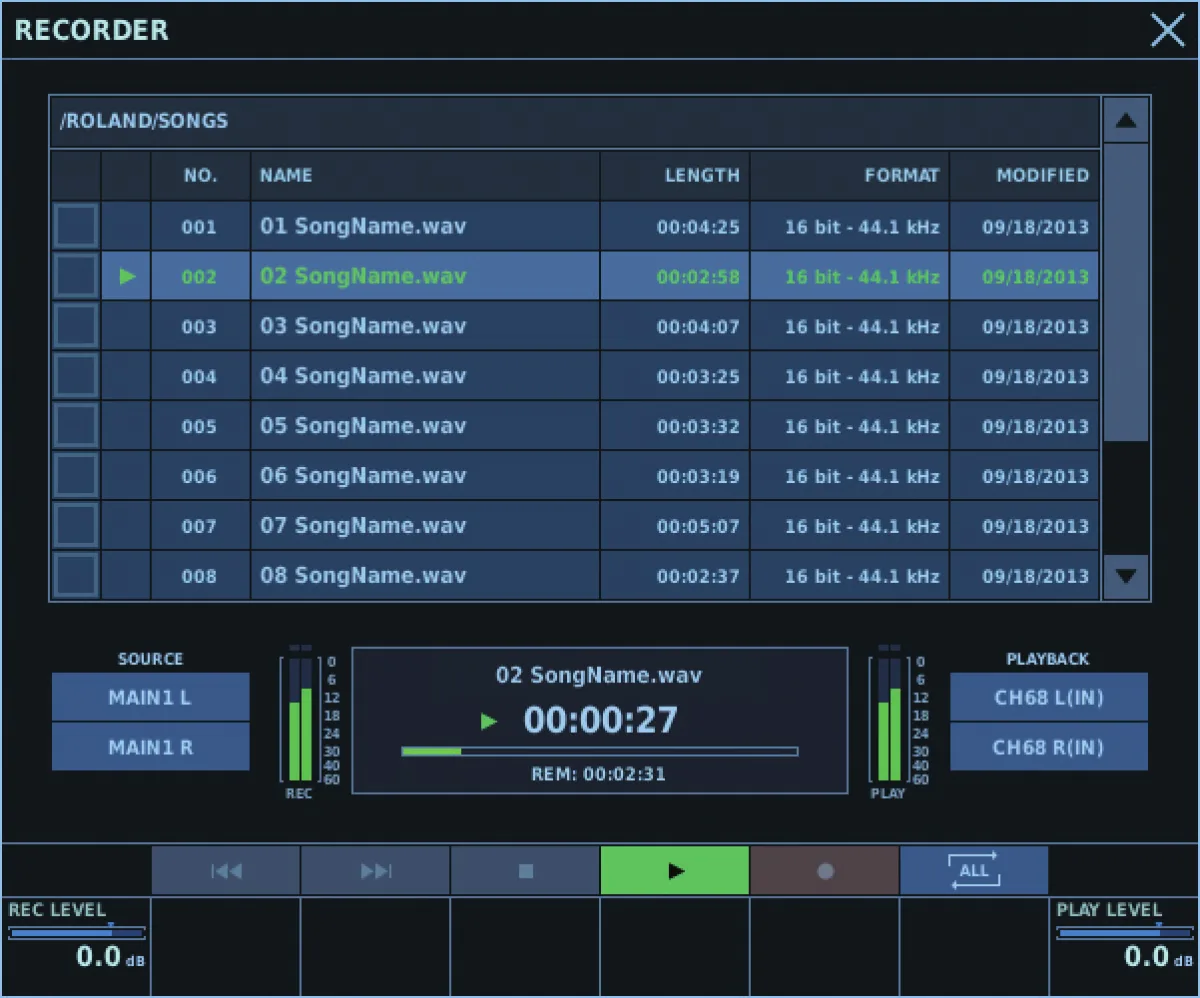
Task: Check the box for 04 SongName.wav
Action: (x=76, y=376)
